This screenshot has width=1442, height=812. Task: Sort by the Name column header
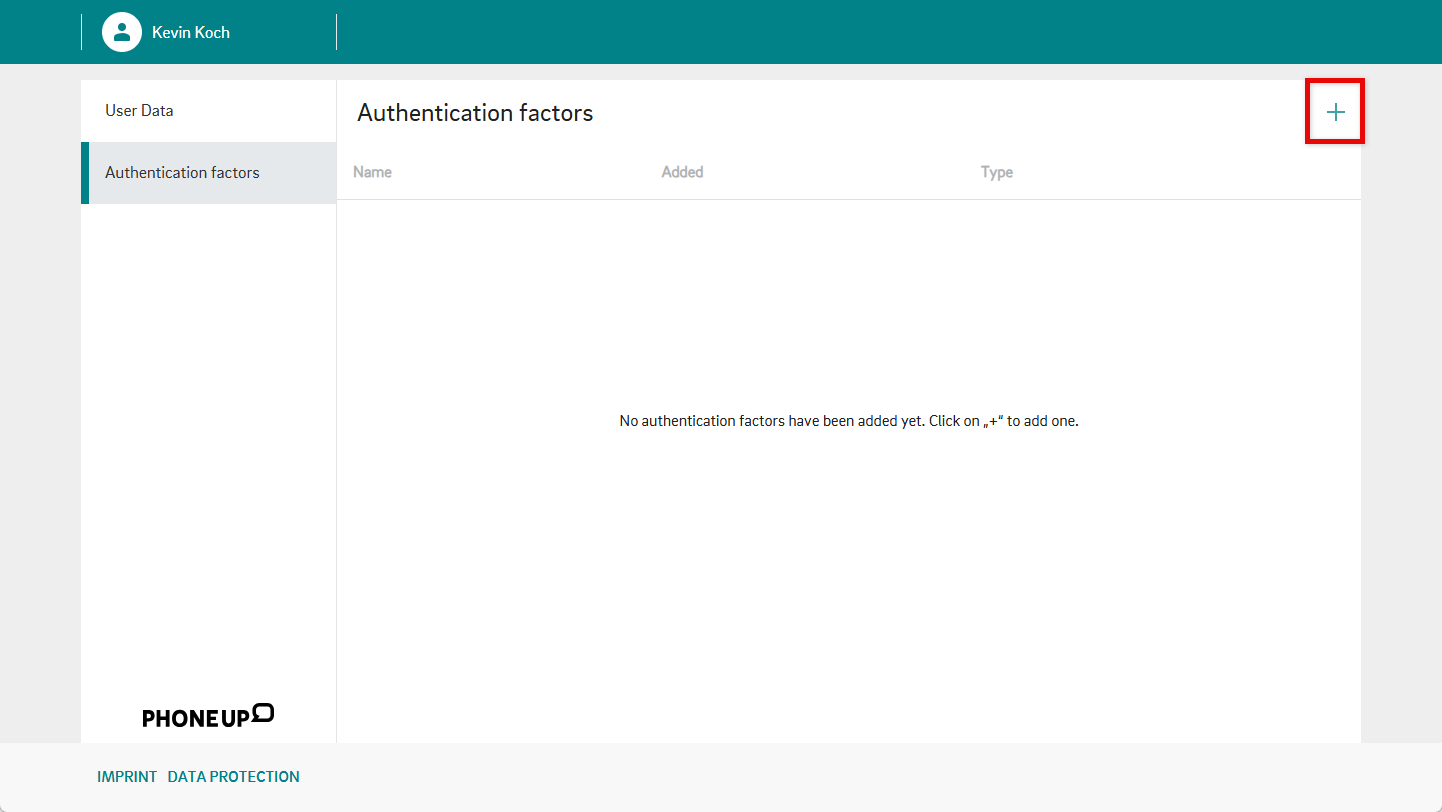372,172
